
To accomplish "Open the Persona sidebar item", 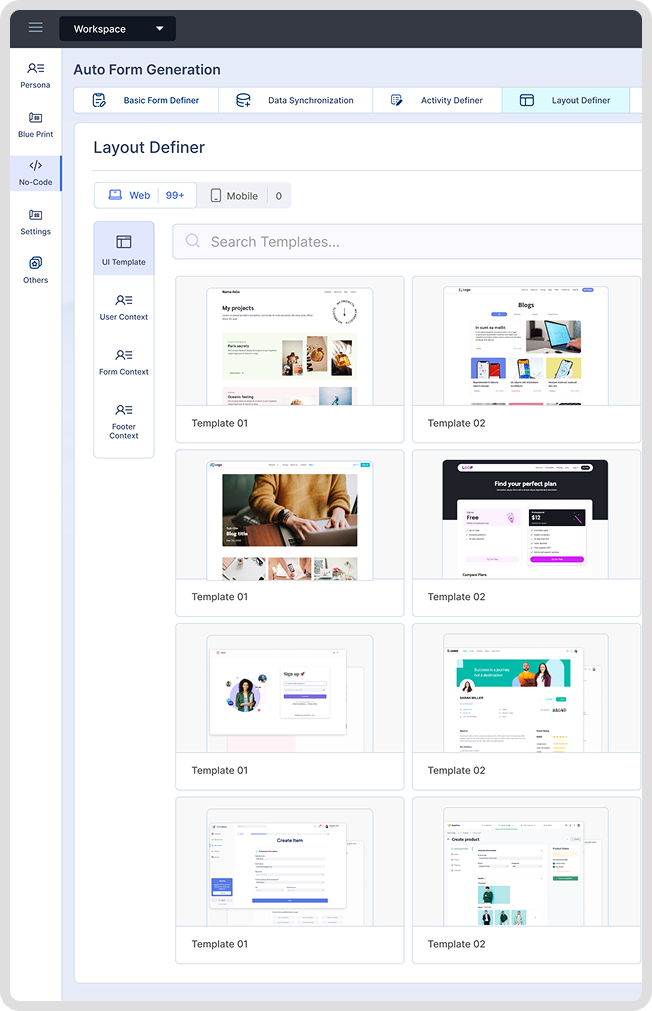I will [36, 75].
